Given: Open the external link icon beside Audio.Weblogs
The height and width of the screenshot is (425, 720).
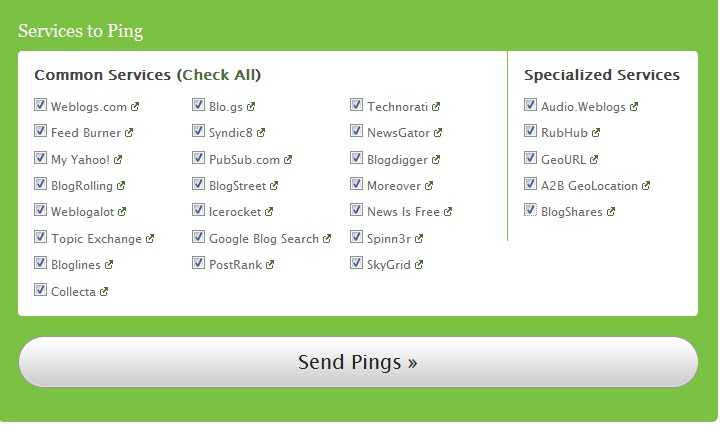Looking at the screenshot, I should click(x=634, y=106).
